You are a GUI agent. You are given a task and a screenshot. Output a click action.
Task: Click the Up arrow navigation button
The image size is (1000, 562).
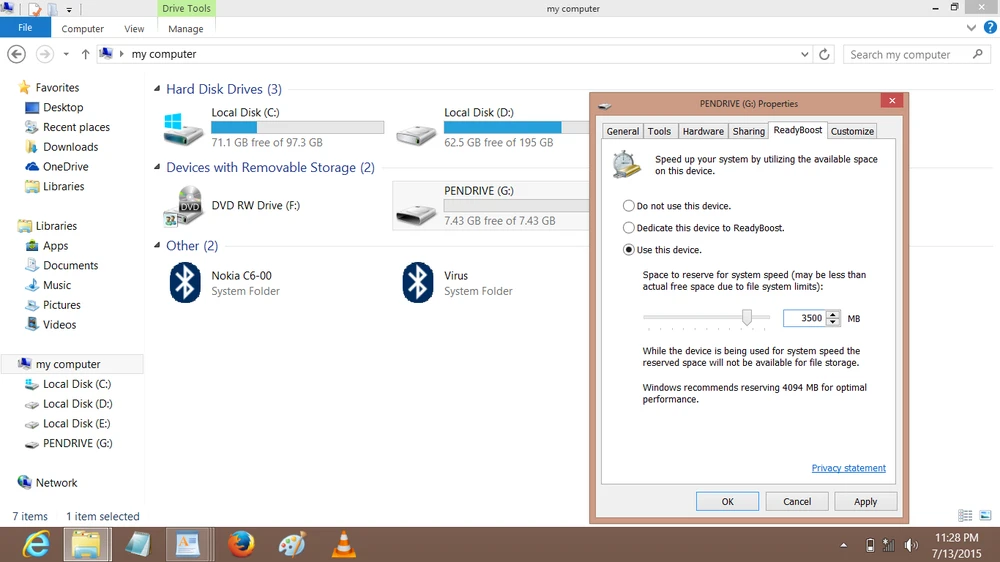point(86,54)
